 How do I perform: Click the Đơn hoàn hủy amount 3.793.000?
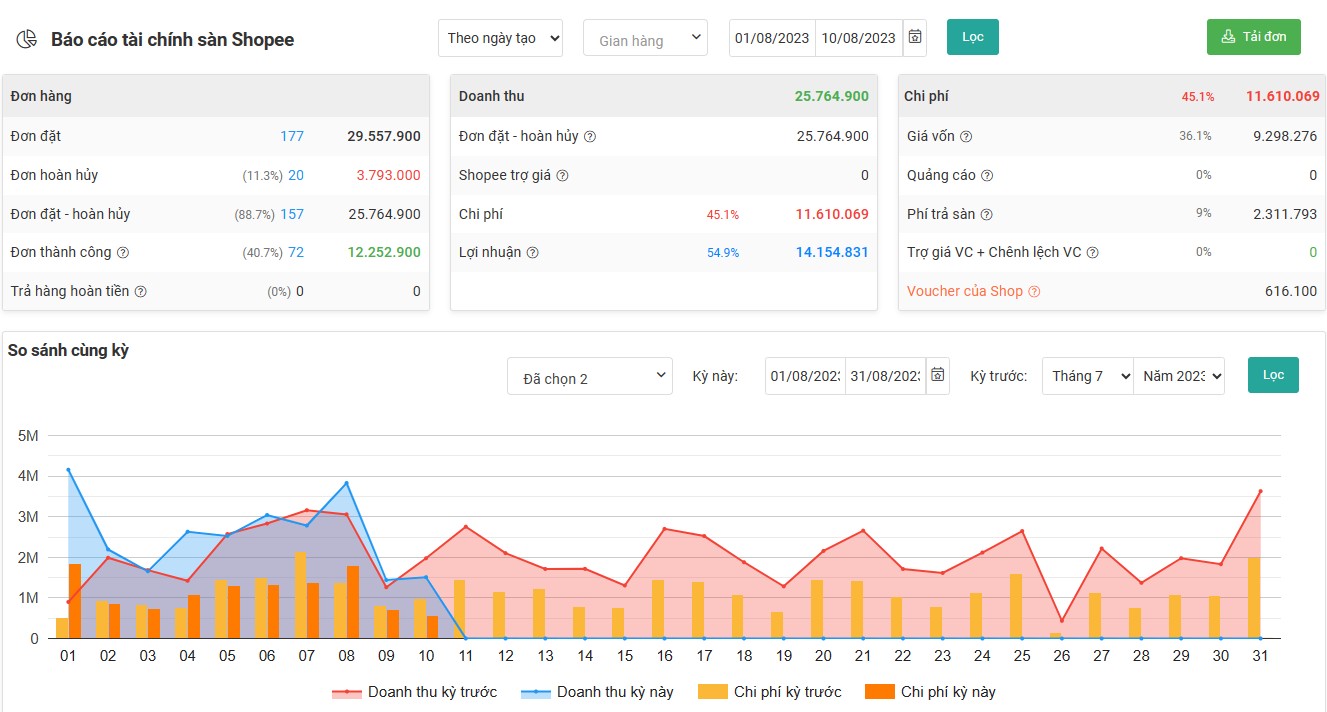click(388, 175)
